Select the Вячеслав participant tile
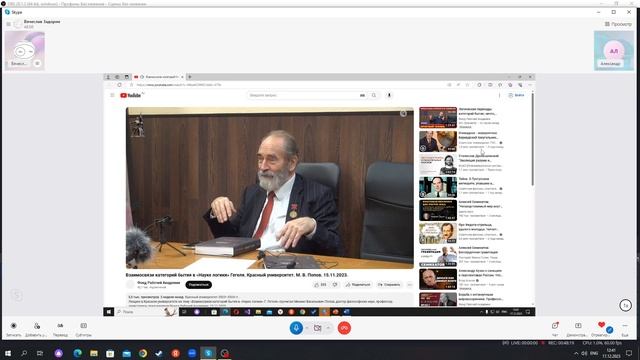This screenshot has height=360, width=640. tap(24, 51)
